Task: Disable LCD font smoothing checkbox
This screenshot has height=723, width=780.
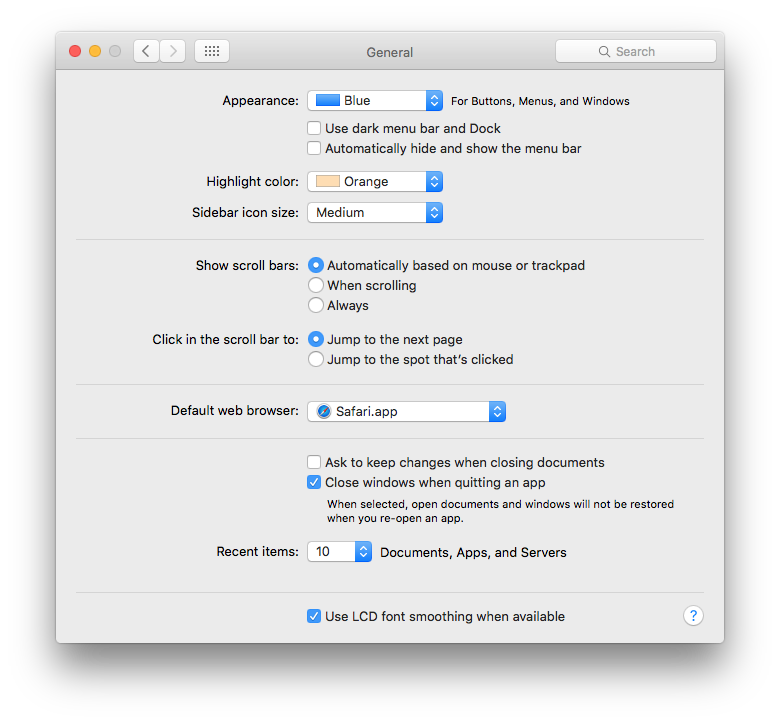Action: tap(314, 616)
